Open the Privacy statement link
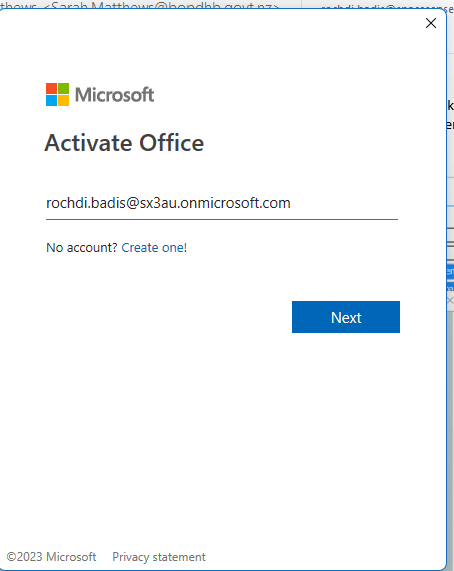Image resolution: width=454 pixels, height=571 pixels. (x=159, y=557)
